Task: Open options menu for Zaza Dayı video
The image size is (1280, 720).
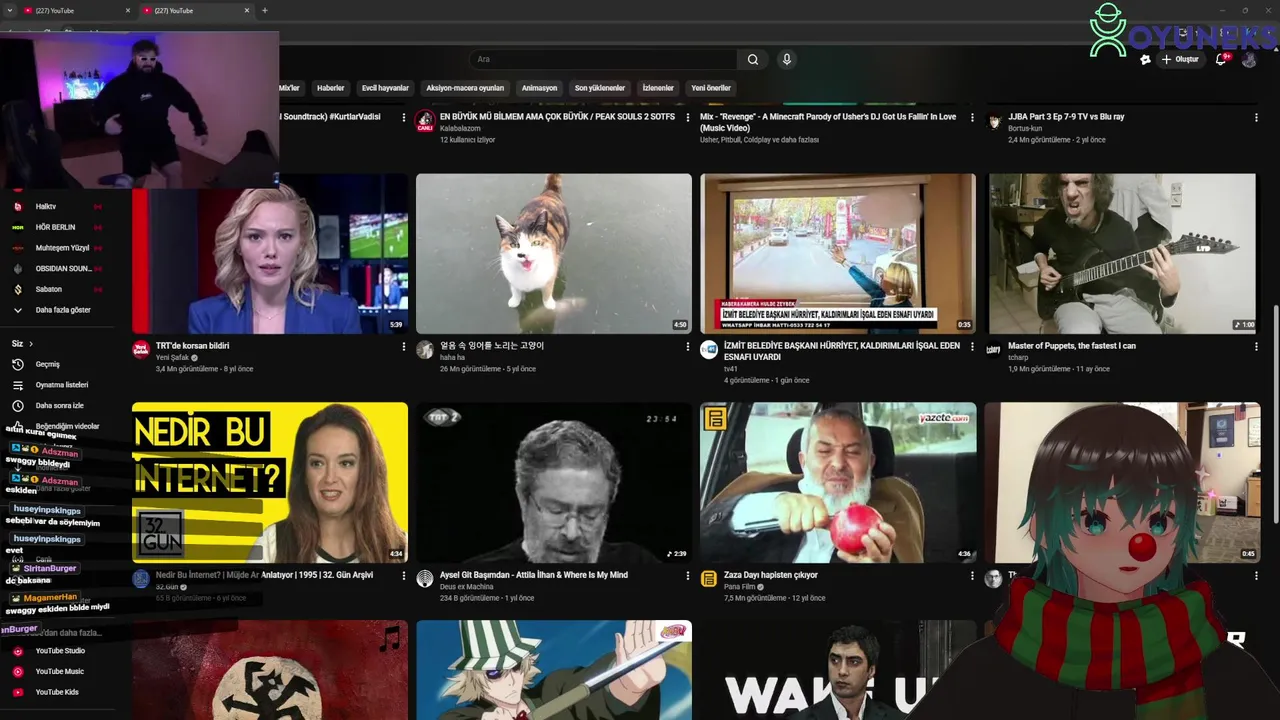Action: [972, 576]
